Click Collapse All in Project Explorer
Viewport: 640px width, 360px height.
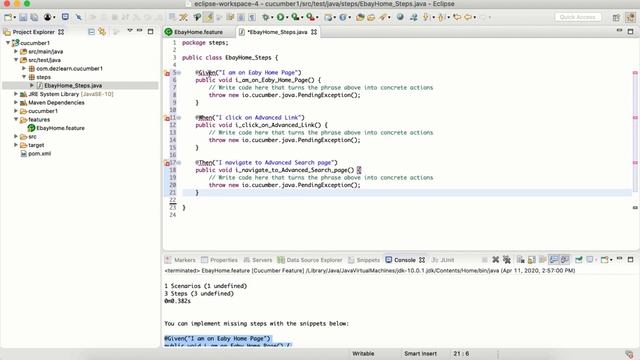pyautogui.click(x=91, y=31)
